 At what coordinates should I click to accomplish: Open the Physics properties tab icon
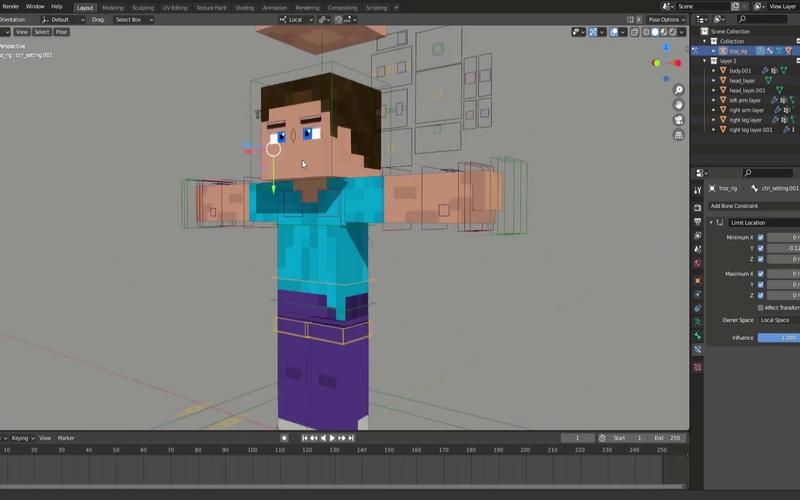tap(697, 294)
